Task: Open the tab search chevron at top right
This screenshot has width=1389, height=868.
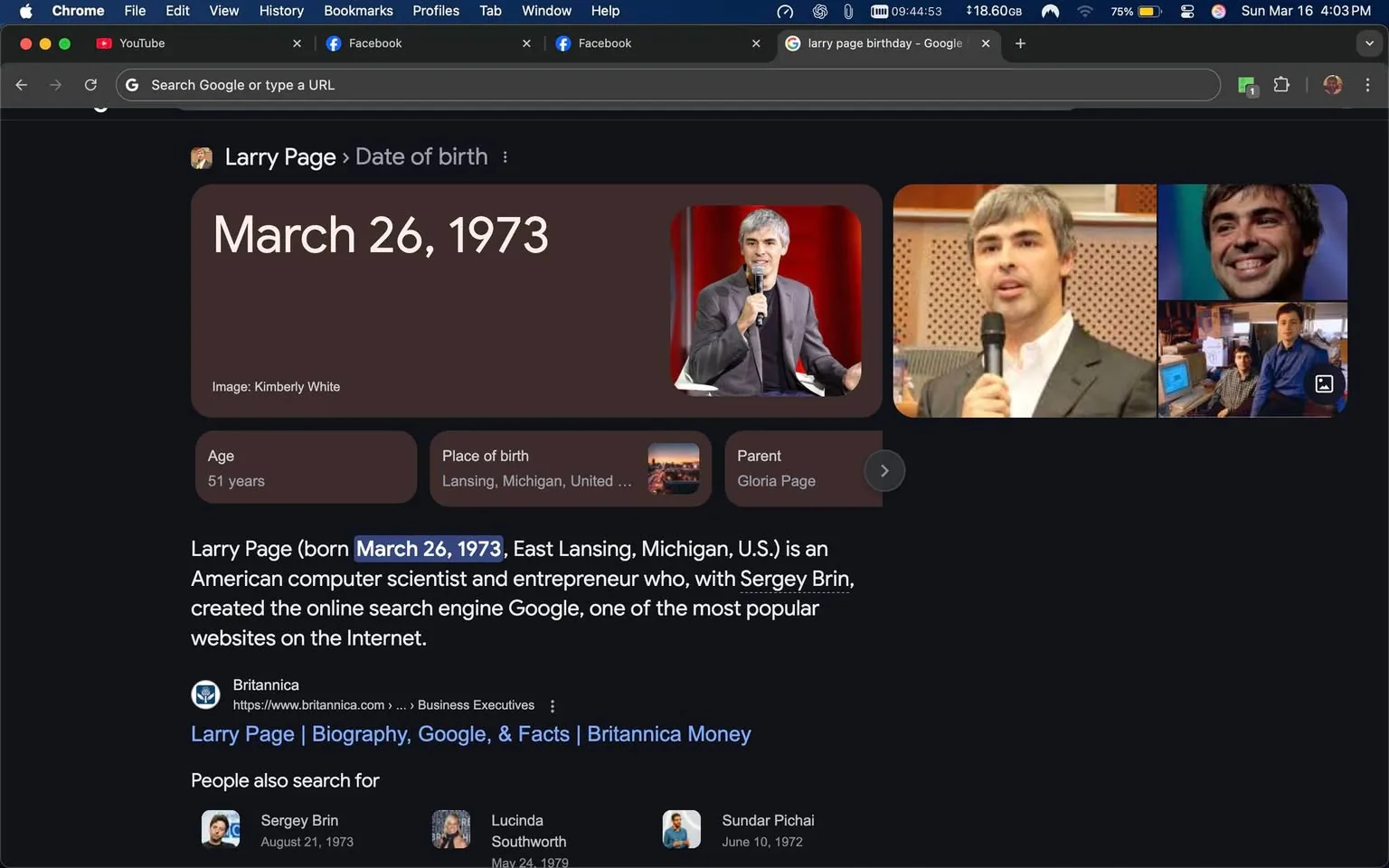Action: 1368,42
